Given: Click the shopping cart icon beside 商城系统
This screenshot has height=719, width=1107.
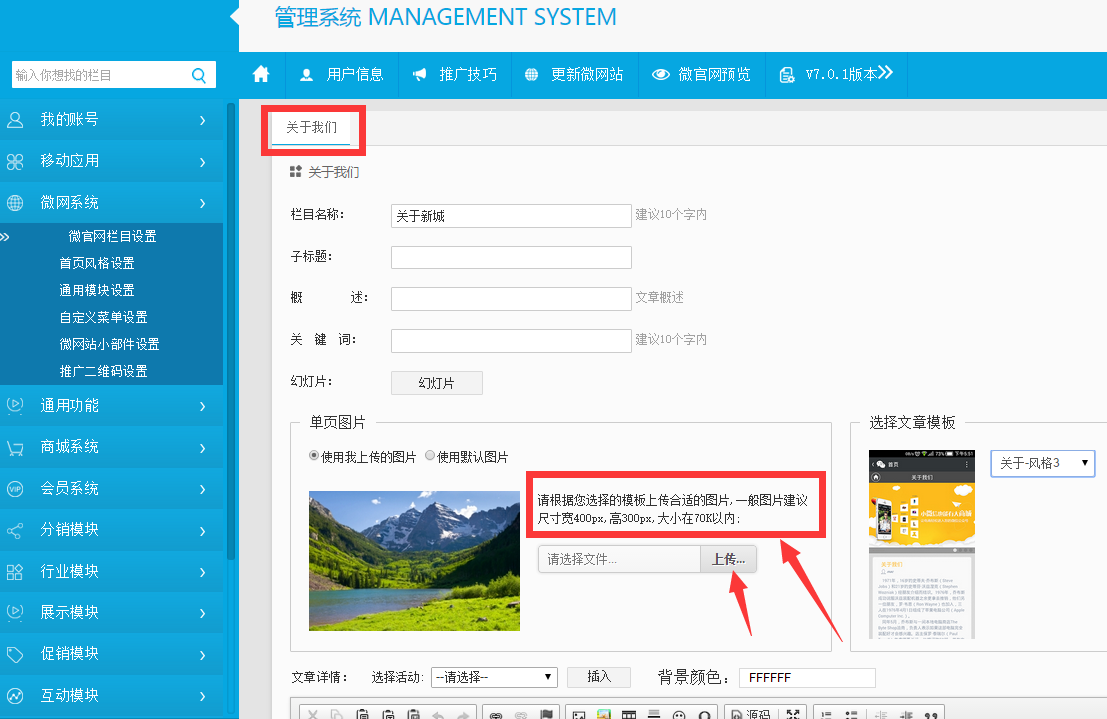Looking at the screenshot, I should [15, 447].
